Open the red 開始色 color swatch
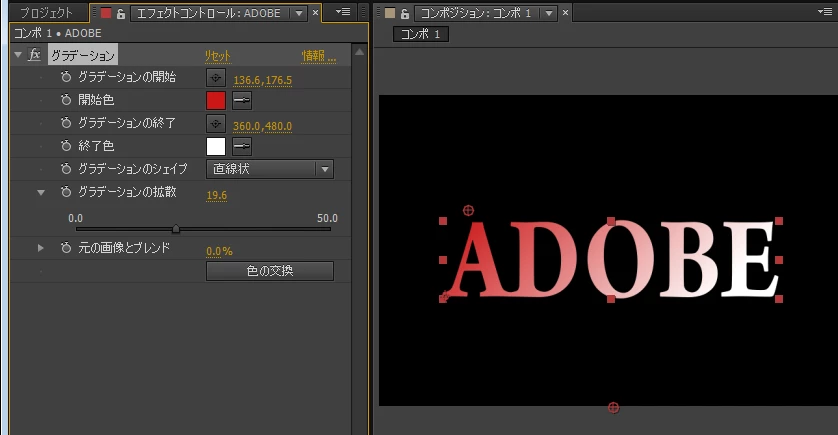838x435 pixels. pos(216,100)
